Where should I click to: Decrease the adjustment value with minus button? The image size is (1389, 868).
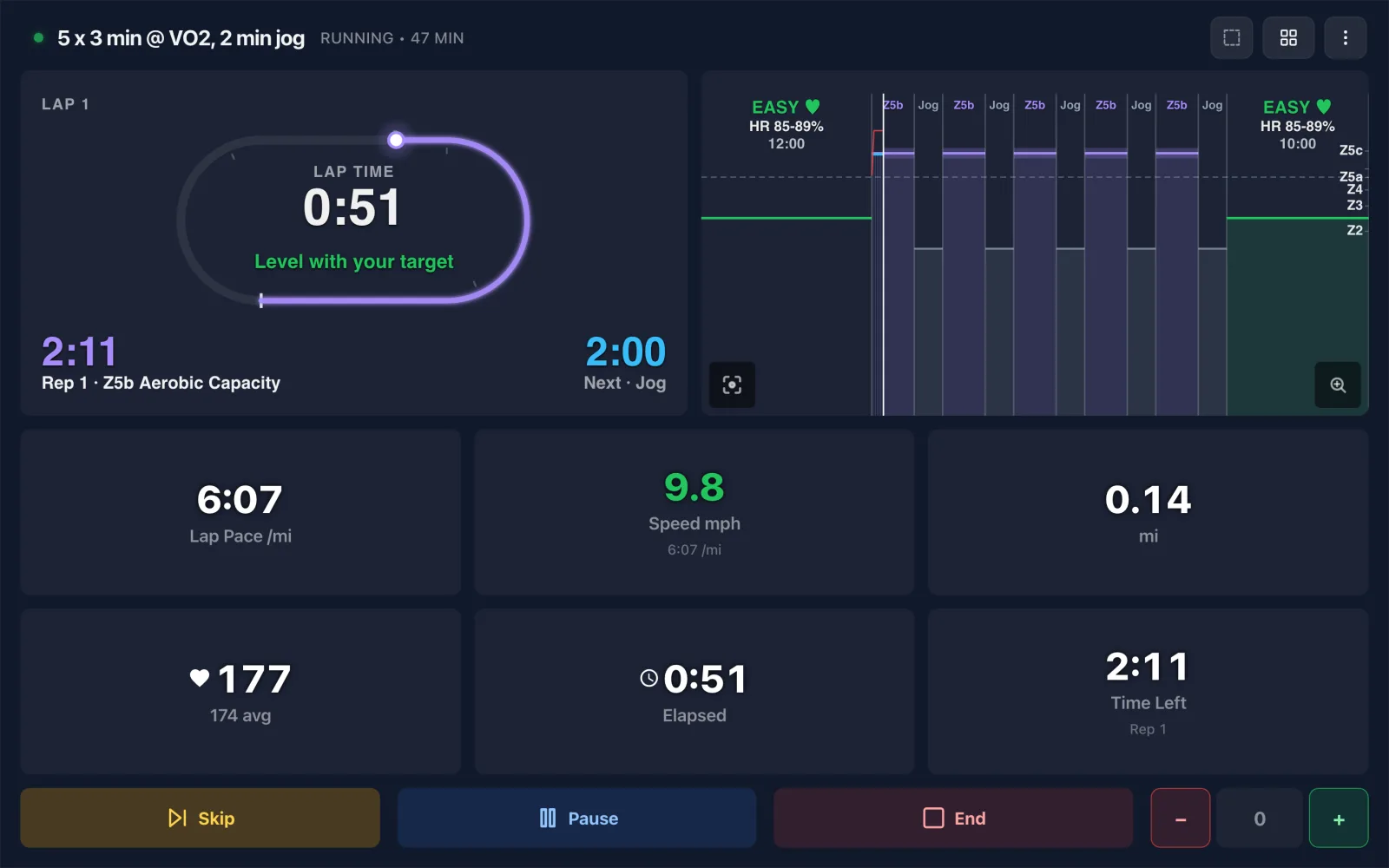point(1181,818)
